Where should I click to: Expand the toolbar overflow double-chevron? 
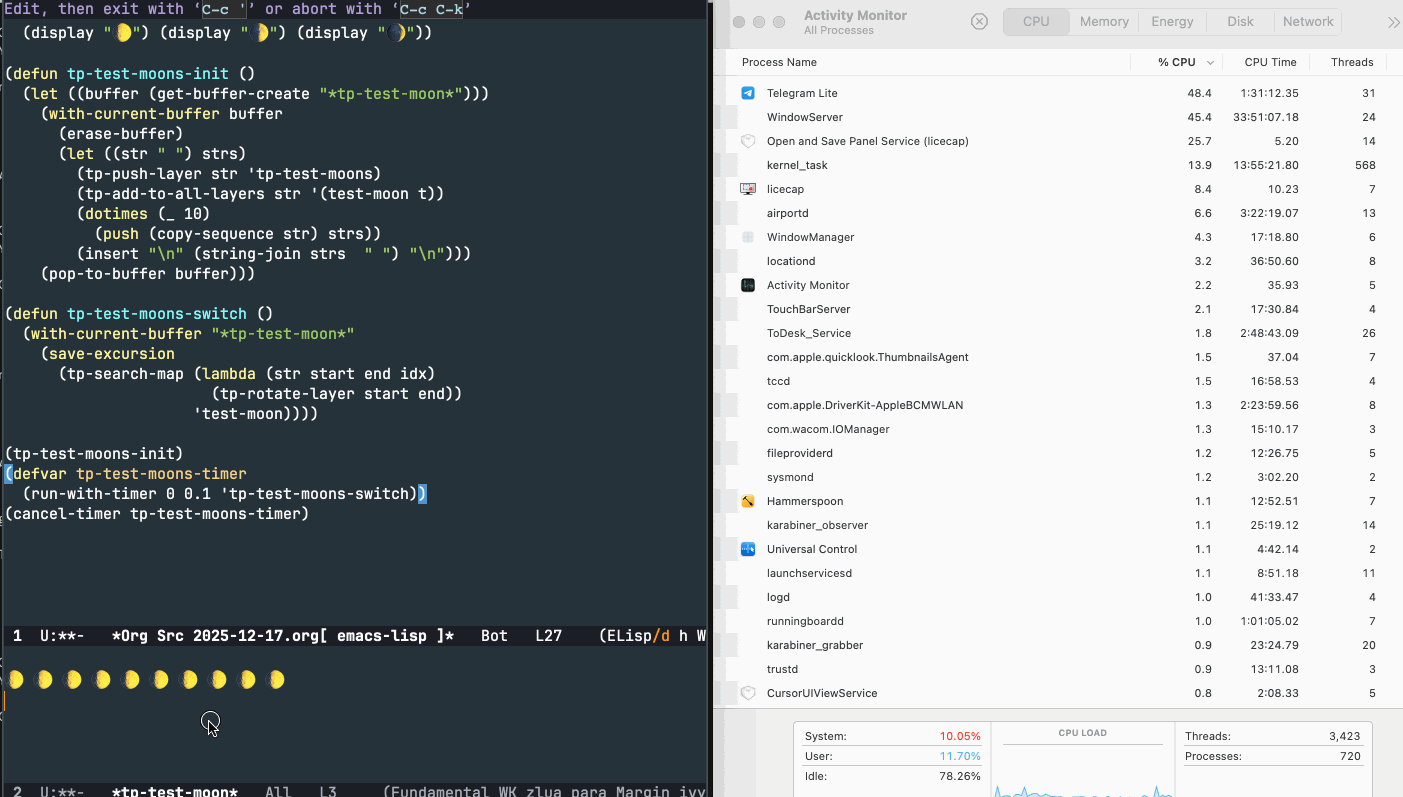1393,22
